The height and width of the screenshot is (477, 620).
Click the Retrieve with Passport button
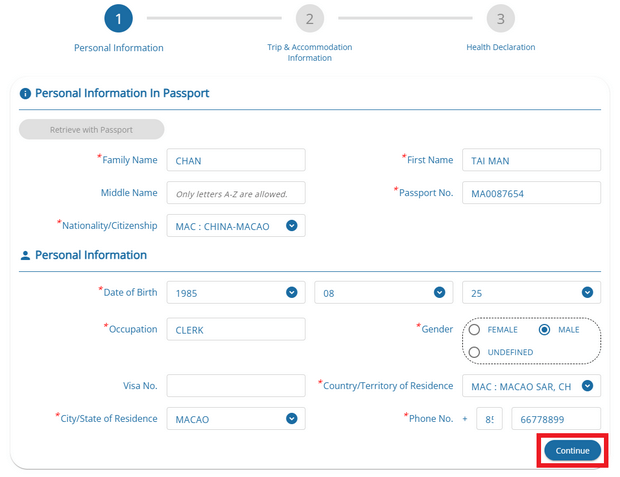click(x=92, y=129)
